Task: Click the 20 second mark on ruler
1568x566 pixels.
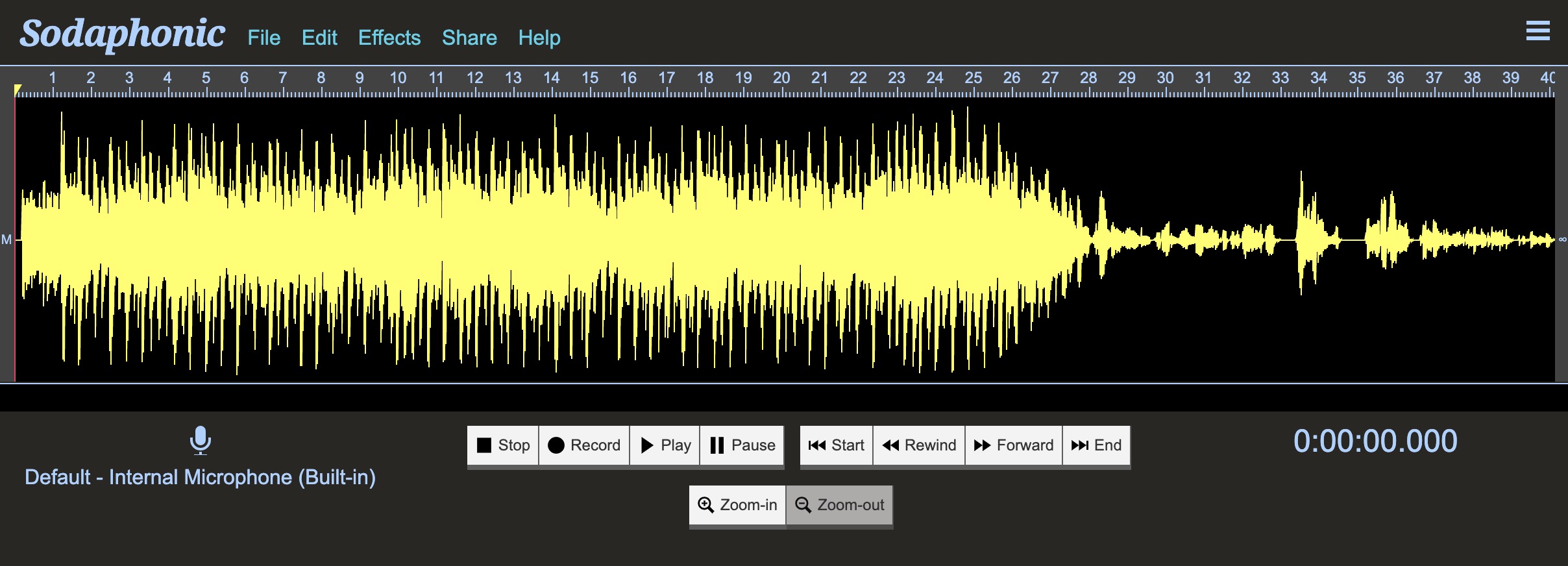Action: (x=781, y=79)
